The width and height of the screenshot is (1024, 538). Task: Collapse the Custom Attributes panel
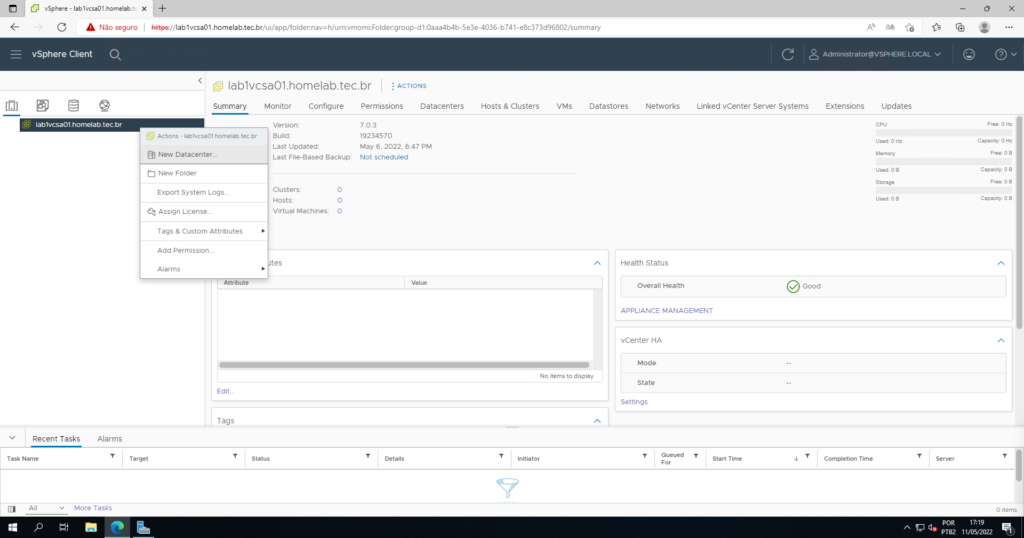(597, 263)
